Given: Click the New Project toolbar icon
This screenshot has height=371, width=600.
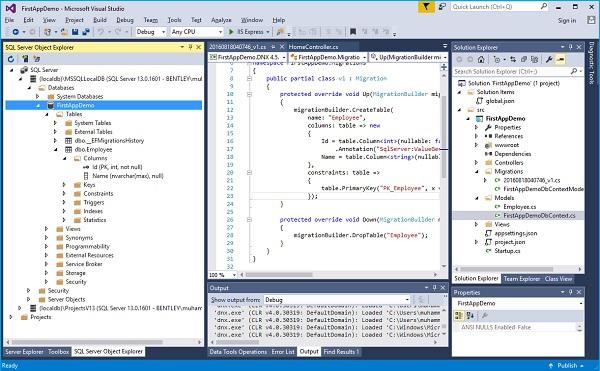Looking at the screenshot, I should tap(47, 32).
